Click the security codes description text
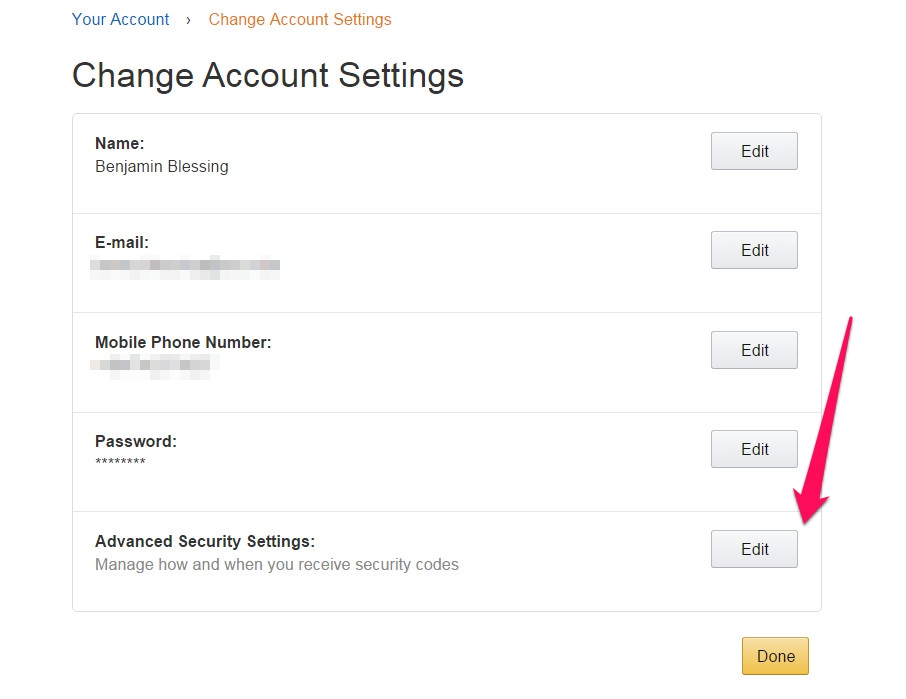This screenshot has width=906, height=699. (276, 564)
